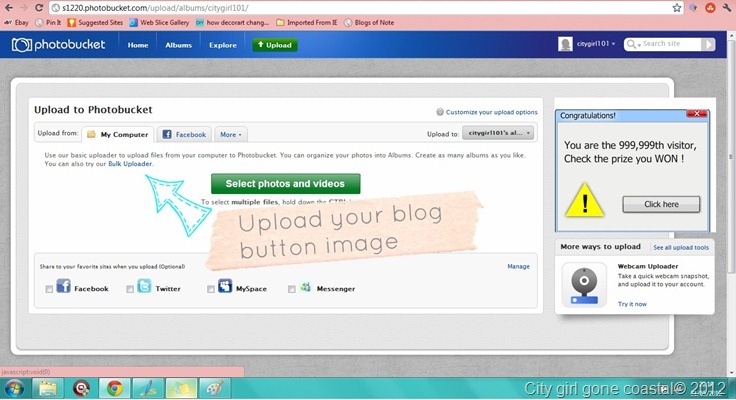Enable the Messenger share checkbox
736x400 pixels.
tap(291, 289)
